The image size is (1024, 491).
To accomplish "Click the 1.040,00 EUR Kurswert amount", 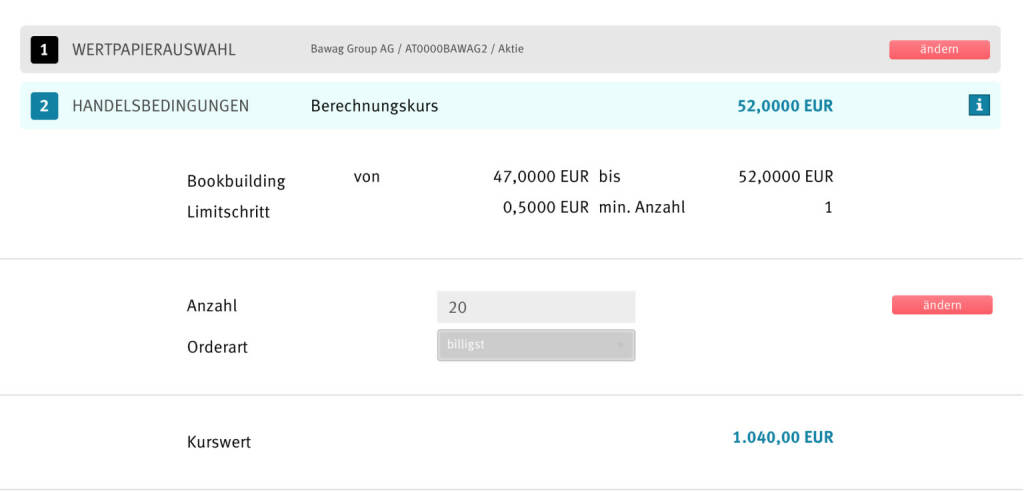I will (x=782, y=437).
